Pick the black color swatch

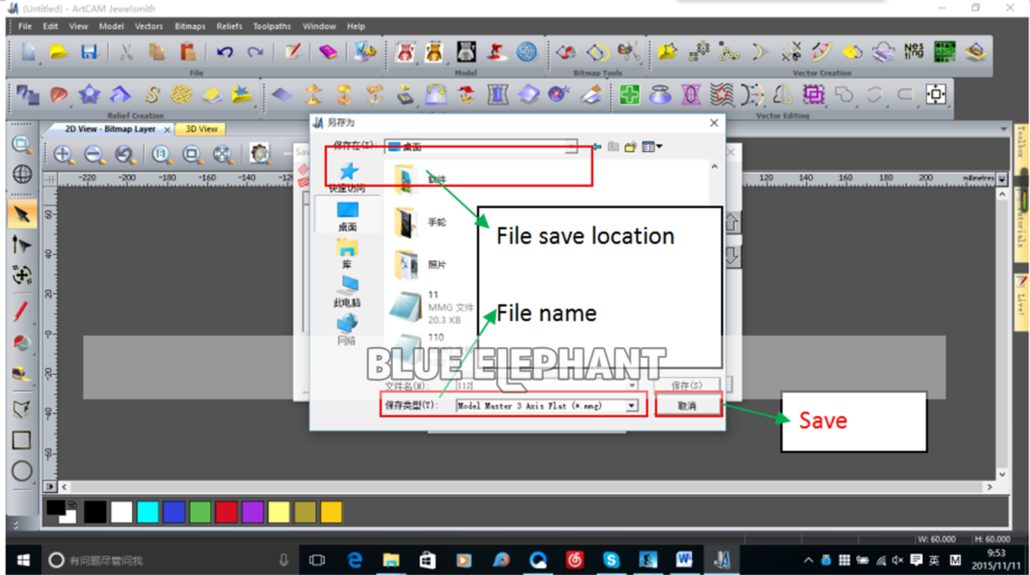click(x=95, y=512)
